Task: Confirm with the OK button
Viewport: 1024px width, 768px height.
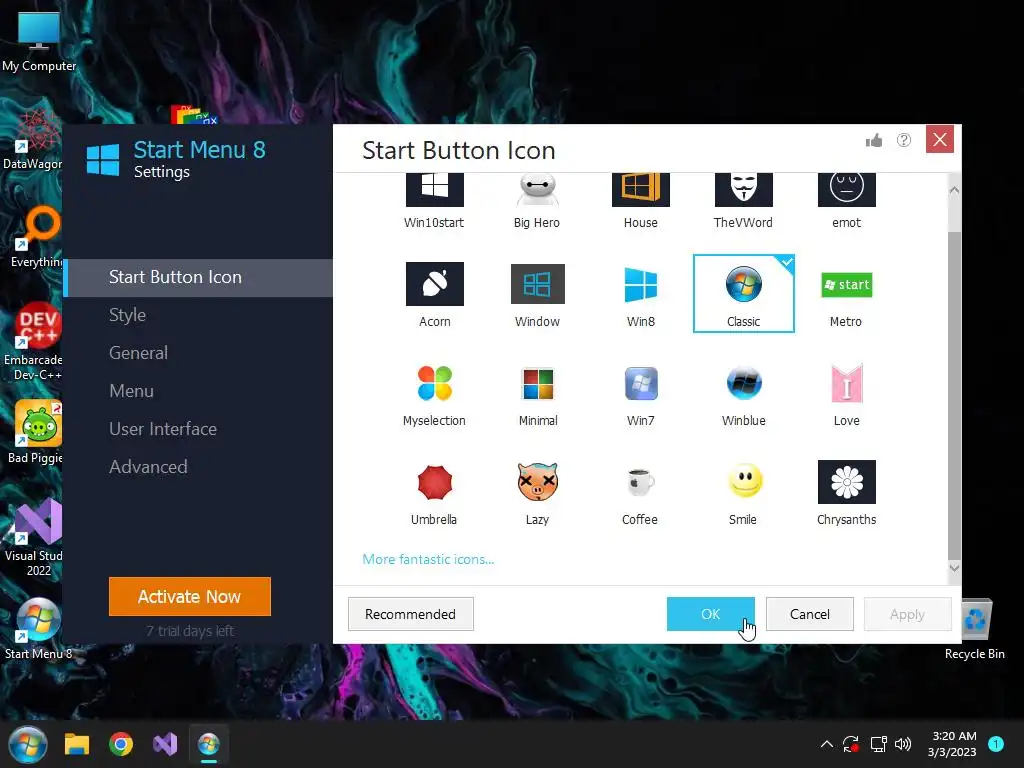Action: (711, 614)
